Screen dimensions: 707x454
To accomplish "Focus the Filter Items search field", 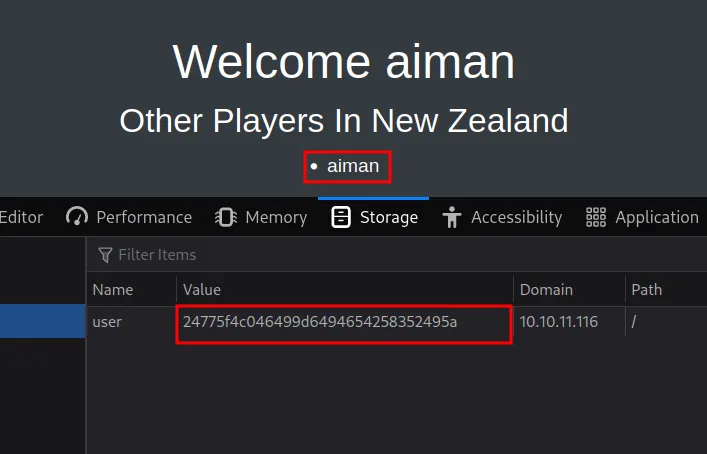I will [300, 255].
